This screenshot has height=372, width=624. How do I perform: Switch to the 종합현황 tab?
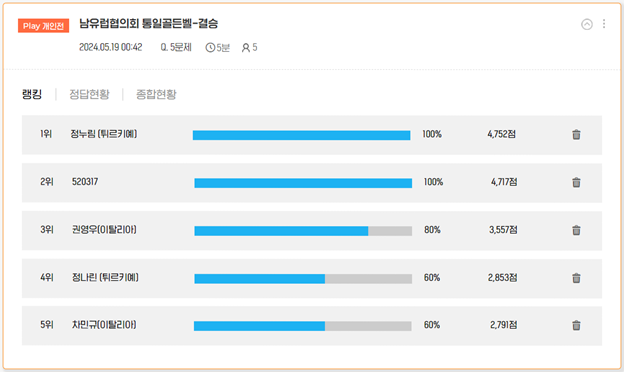click(x=156, y=94)
